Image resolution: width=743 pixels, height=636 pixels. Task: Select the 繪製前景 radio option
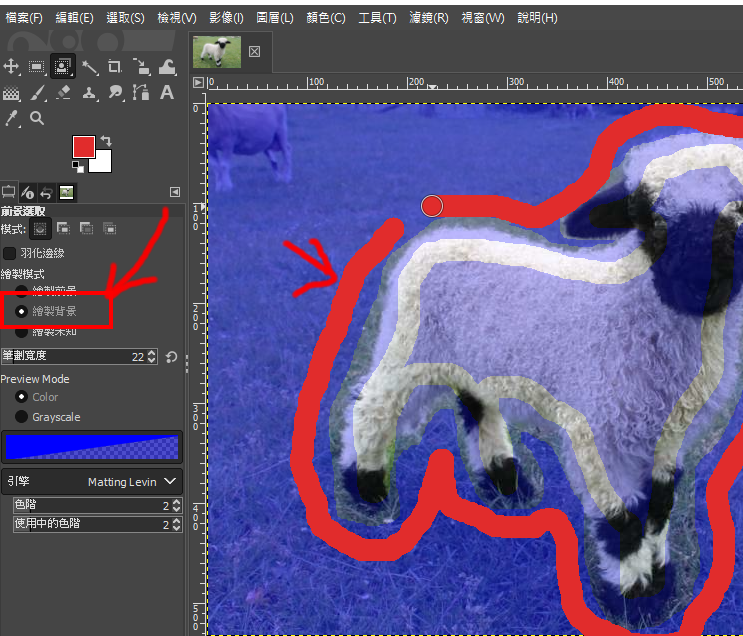coord(21,290)
